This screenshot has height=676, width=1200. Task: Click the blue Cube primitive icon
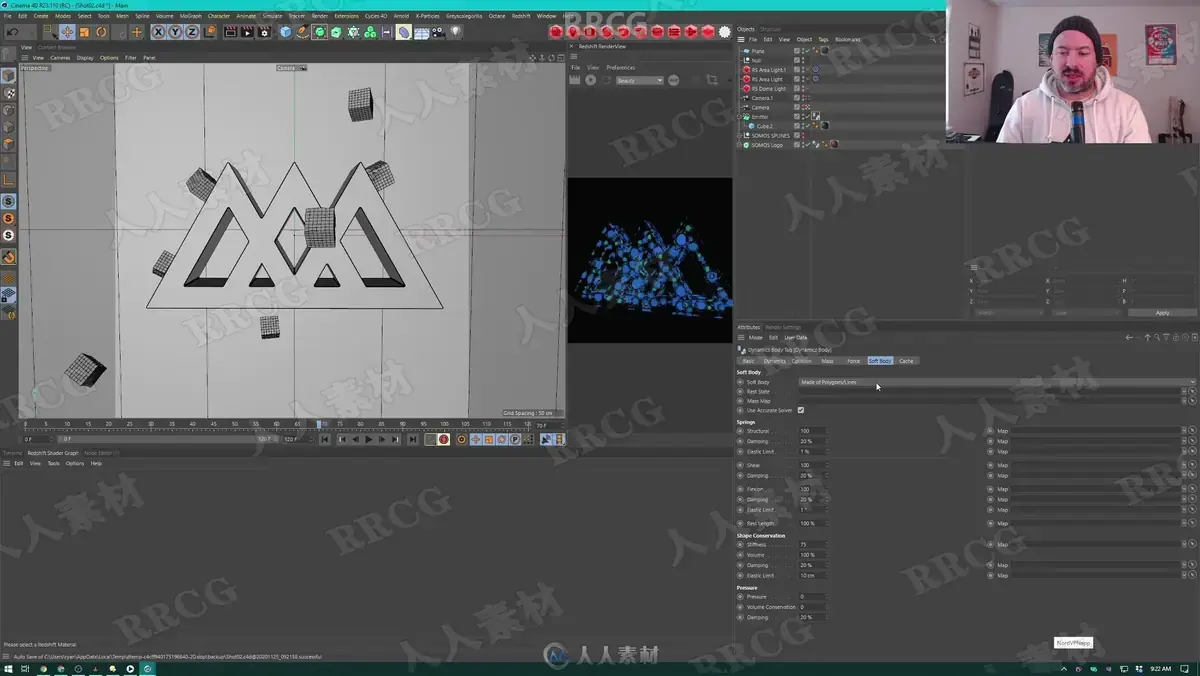286,32
